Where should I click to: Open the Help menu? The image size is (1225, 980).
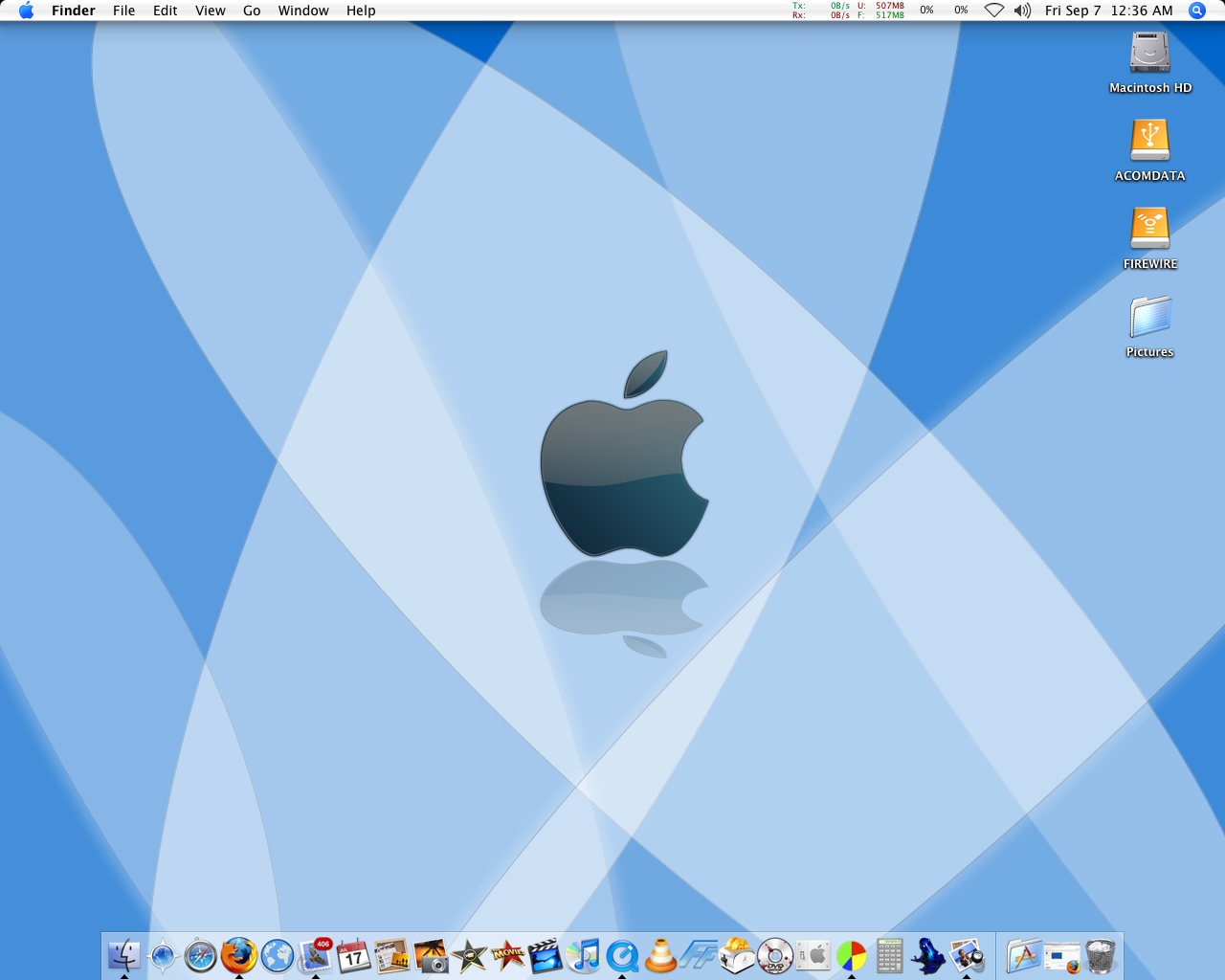(361, 11)
